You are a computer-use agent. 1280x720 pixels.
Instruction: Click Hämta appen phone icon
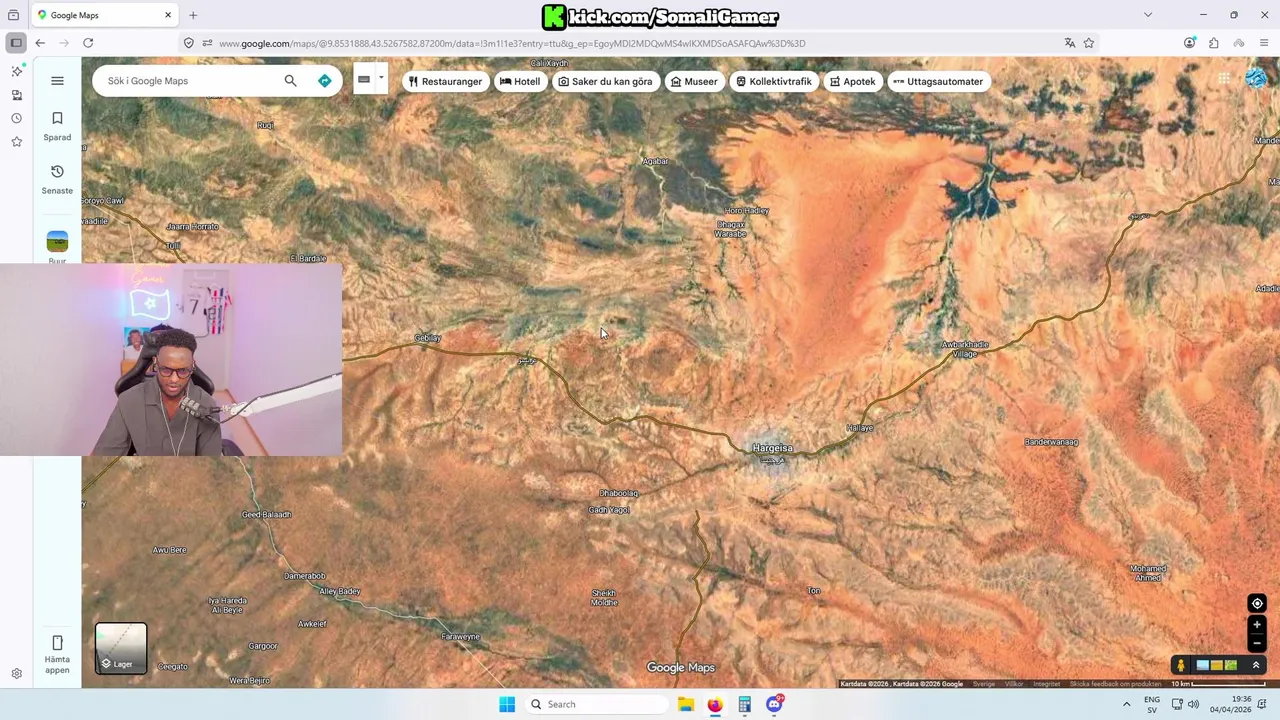pos(57,642)
